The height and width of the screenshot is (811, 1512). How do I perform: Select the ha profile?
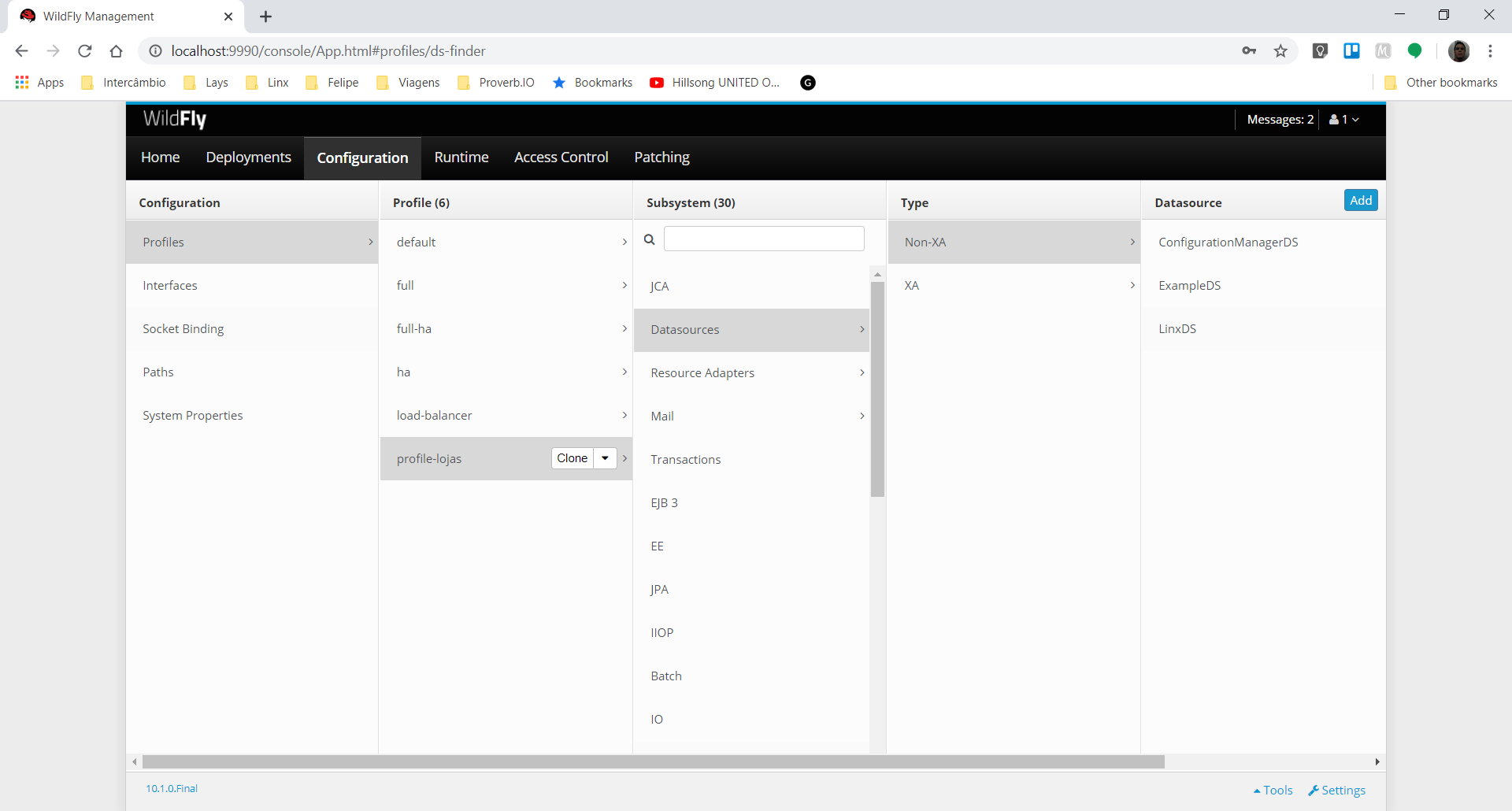click(506, 372)
